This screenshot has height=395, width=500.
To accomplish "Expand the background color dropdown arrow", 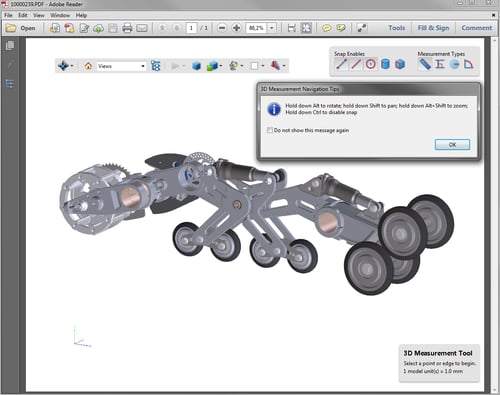I will (263, 66).
